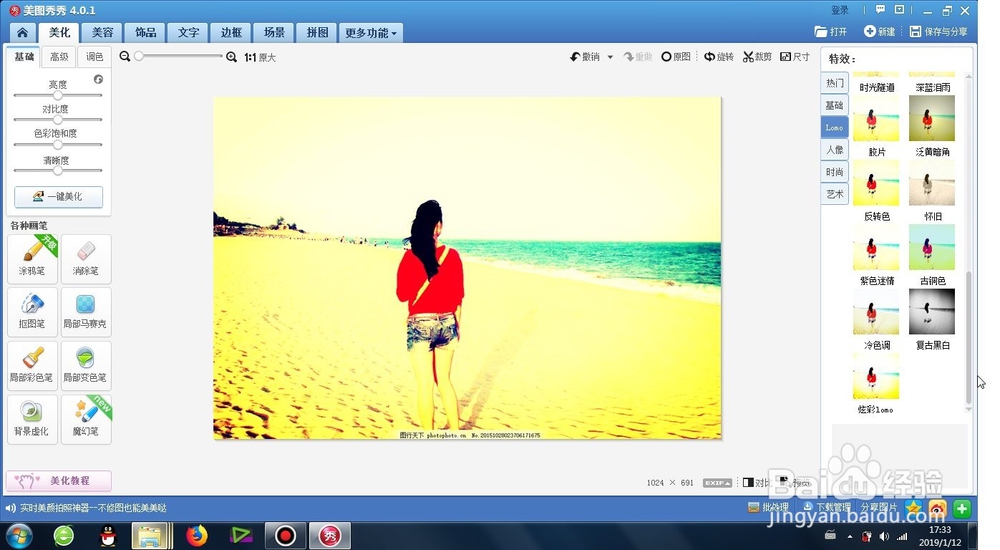Image resolution: width=1000 pixels, height=550 pixels.
Task: Select the 局部彩色笔 local color brush
Action: tap(33, 366)
